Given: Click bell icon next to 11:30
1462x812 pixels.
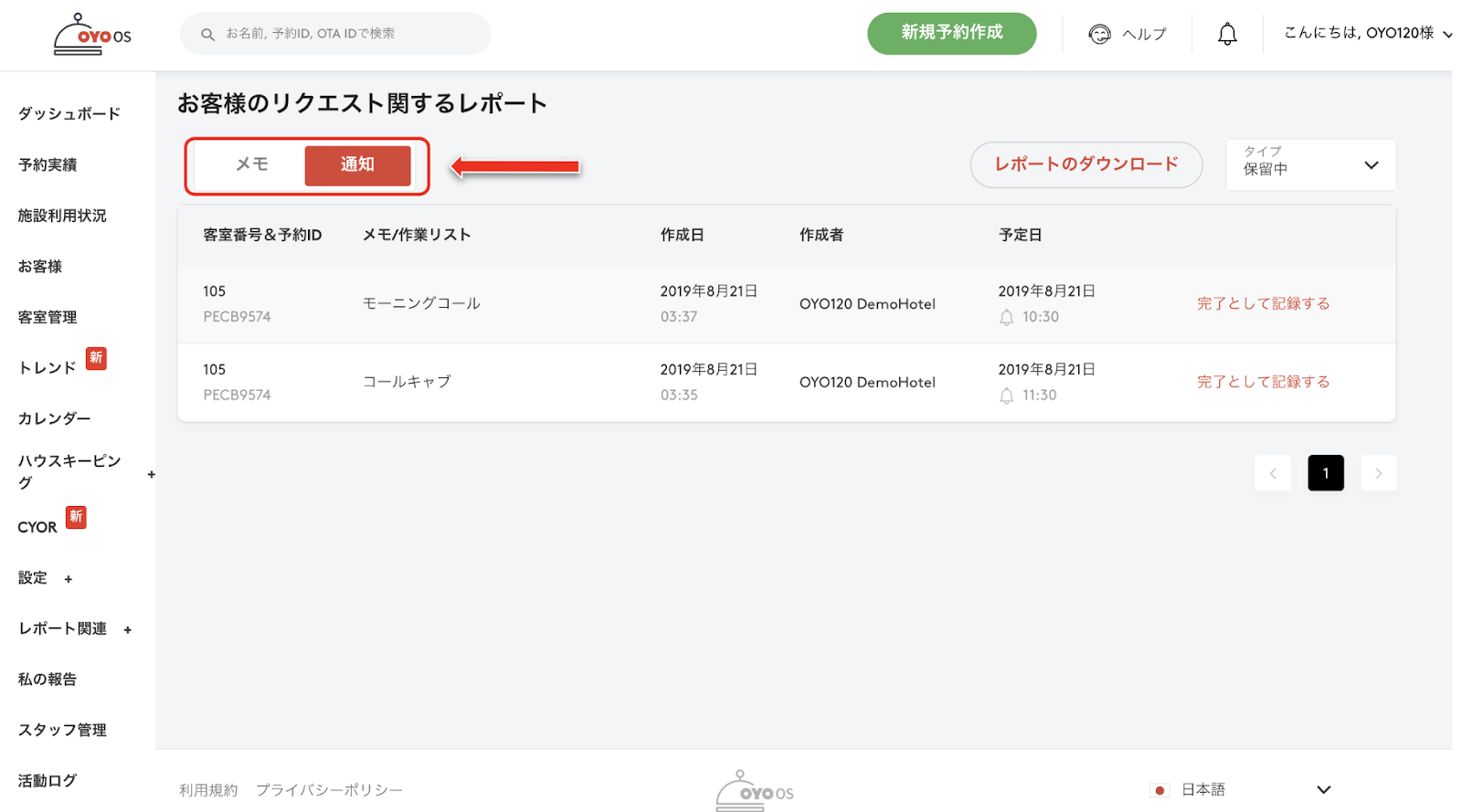Looking at the screenshot, I should pos(1006,395).
